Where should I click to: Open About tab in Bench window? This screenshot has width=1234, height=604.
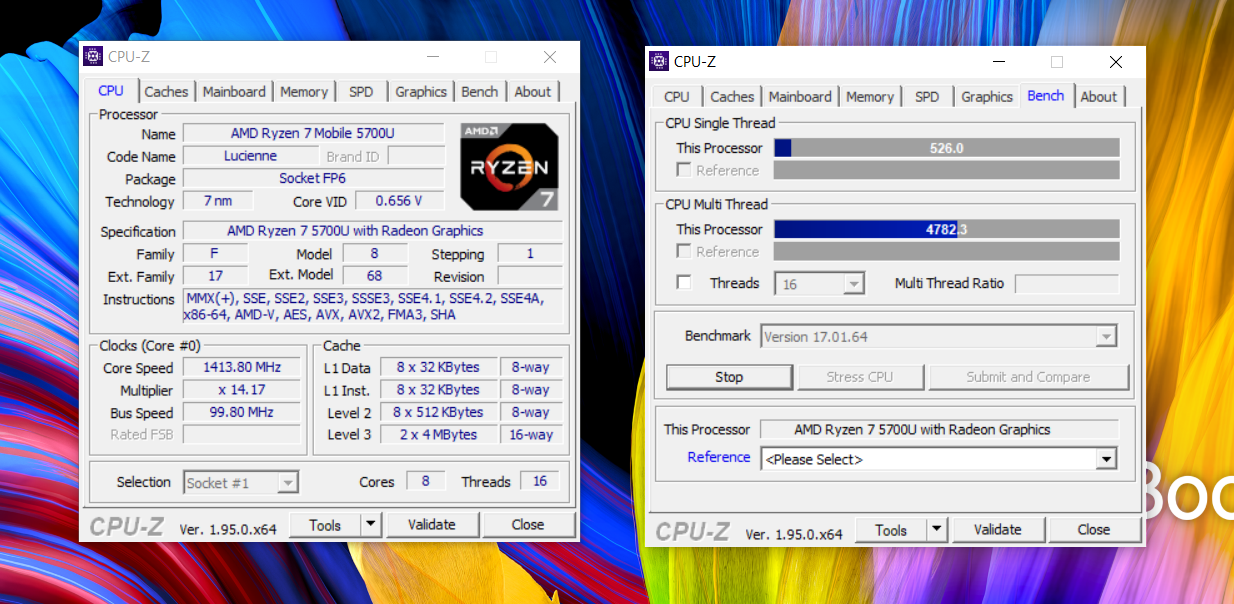click(1099, 97)
